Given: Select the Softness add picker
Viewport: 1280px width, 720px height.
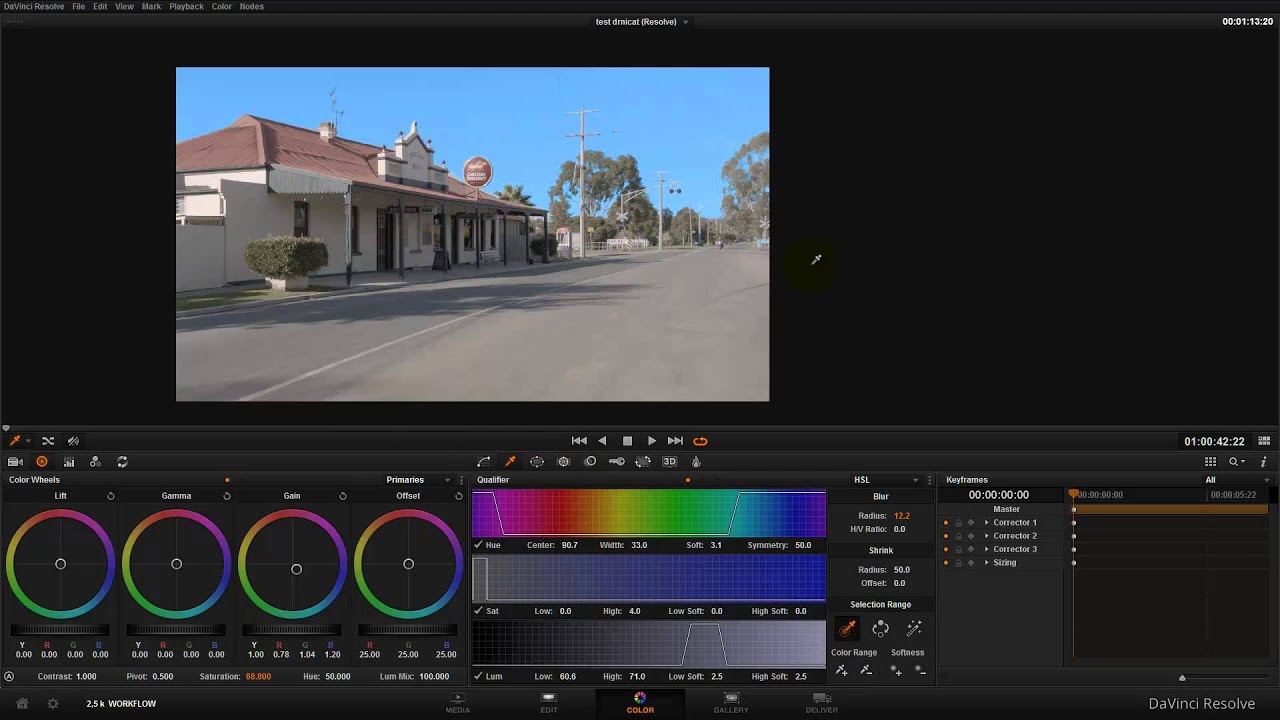Looking at the screenshot, I should (896, 670).
